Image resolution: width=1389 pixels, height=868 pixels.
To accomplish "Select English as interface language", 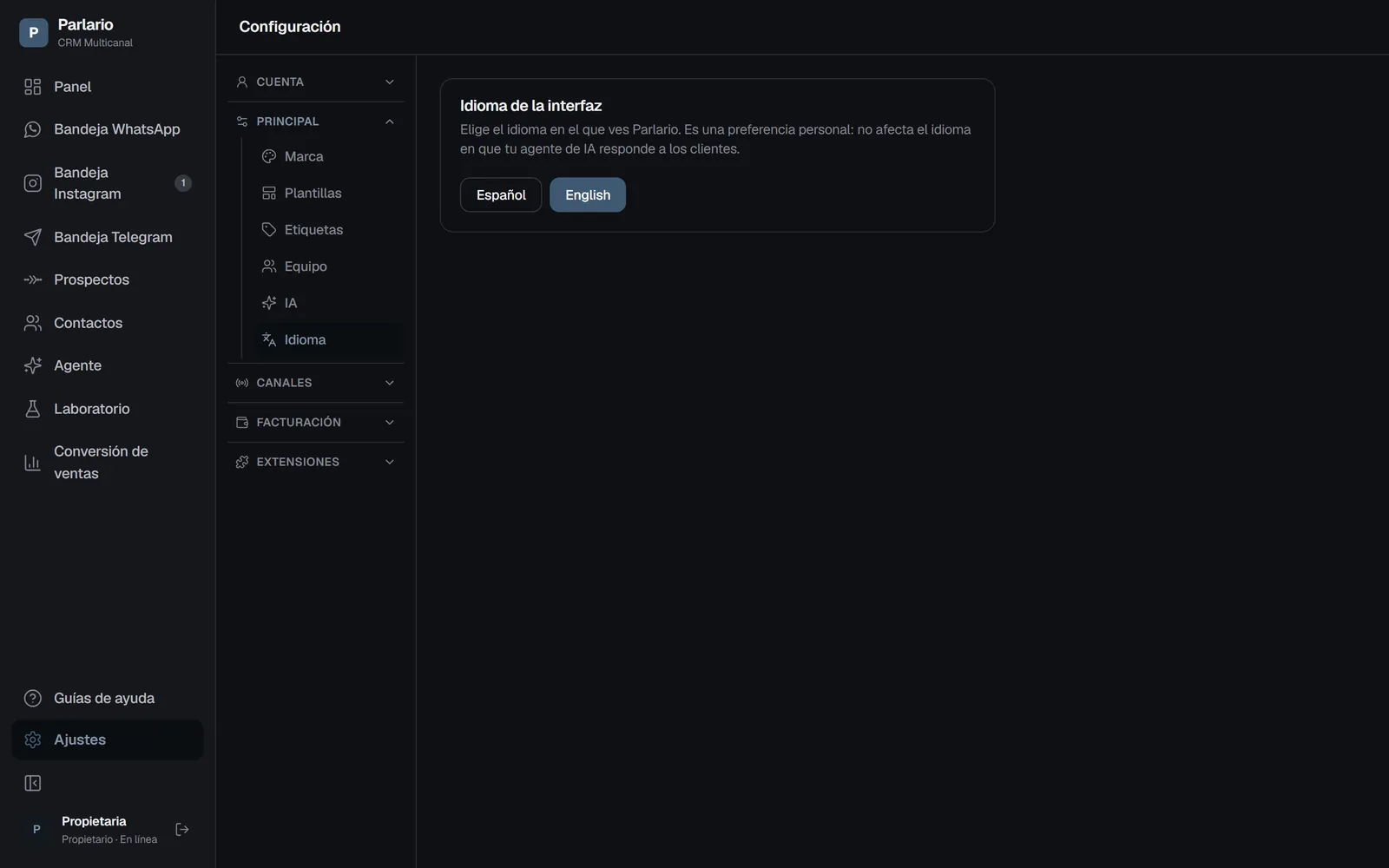I will tap(588, 194).
